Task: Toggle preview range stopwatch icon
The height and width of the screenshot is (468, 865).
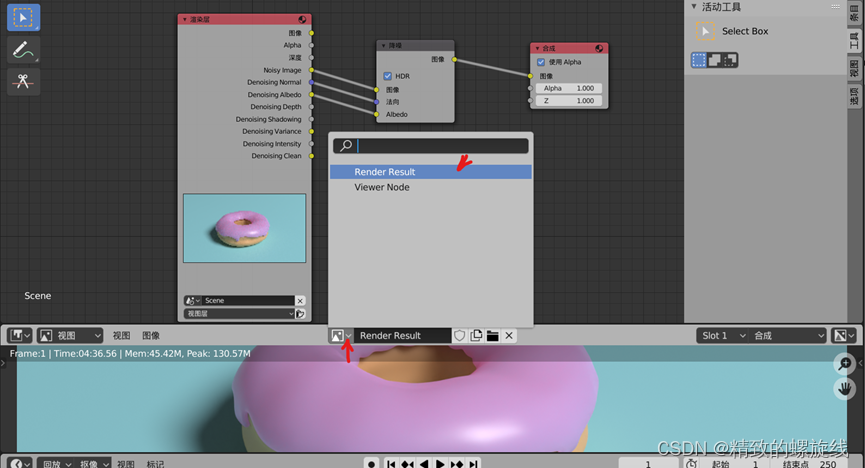Action: pos(691,464)
